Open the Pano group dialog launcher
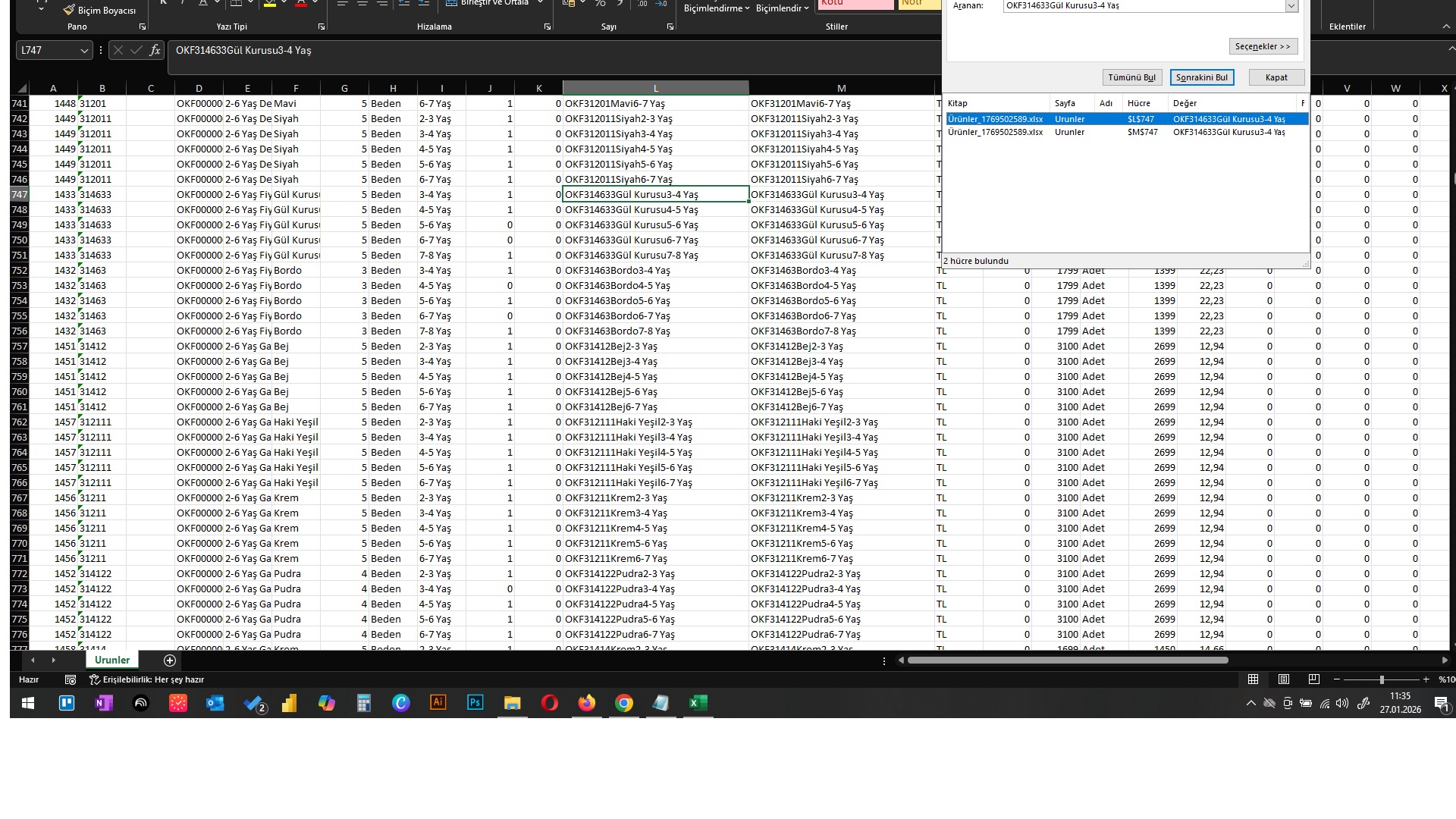Screen dimensions: 1456x819 [x=143, y=27]
